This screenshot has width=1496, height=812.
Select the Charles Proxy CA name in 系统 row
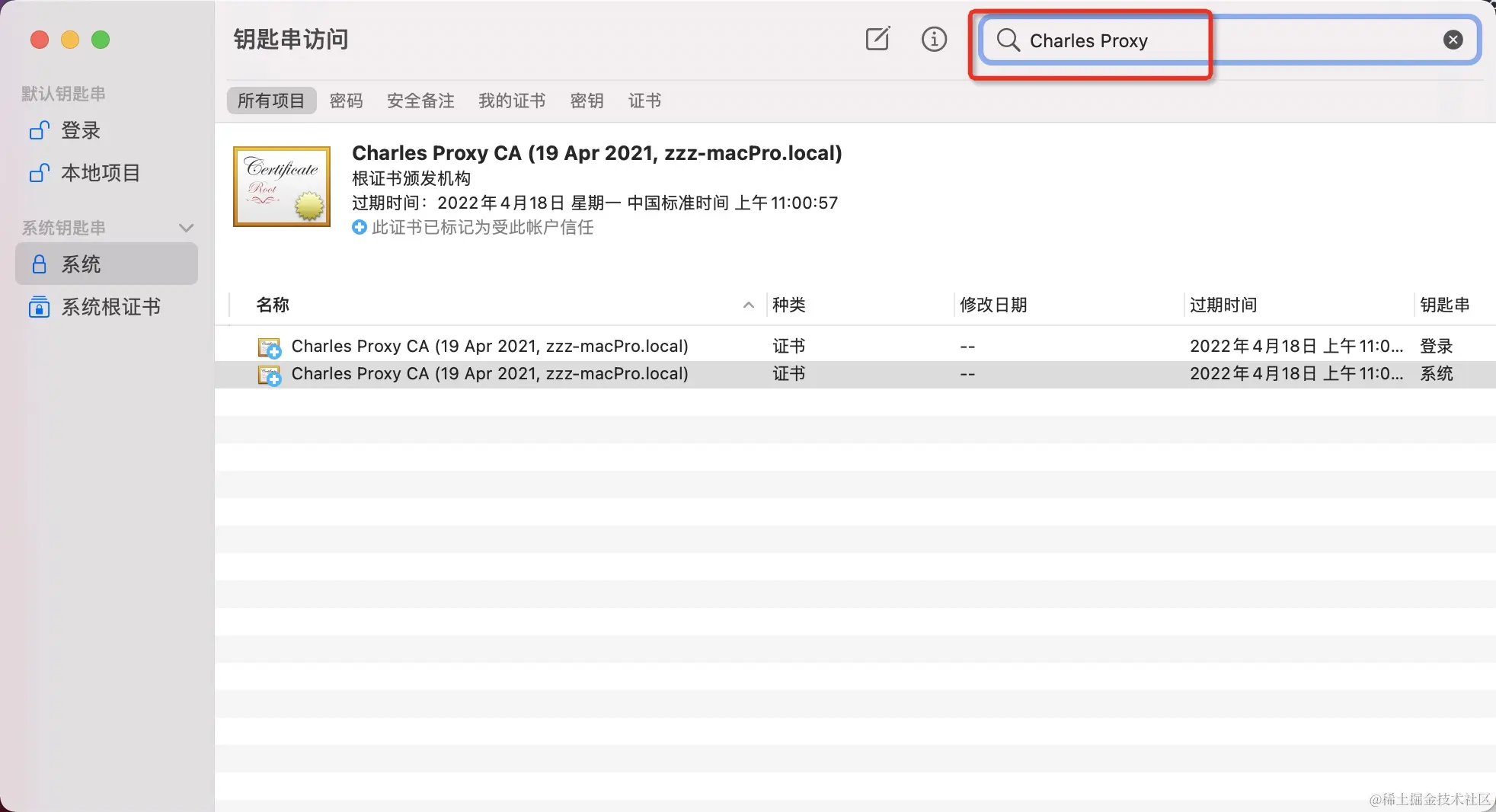pos(490,373)
